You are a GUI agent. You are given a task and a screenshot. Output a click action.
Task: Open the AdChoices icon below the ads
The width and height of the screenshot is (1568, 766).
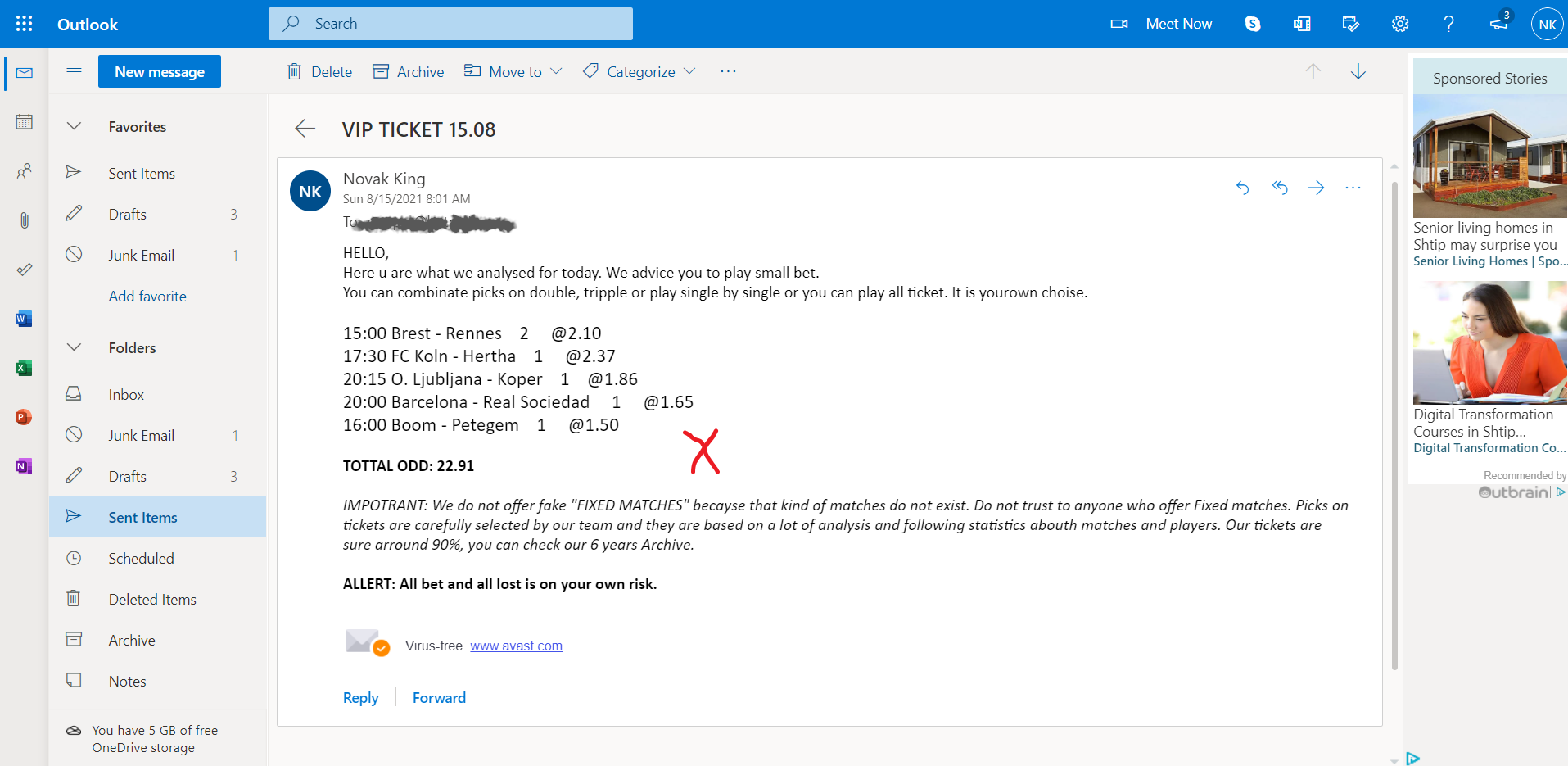(1412, 759)
